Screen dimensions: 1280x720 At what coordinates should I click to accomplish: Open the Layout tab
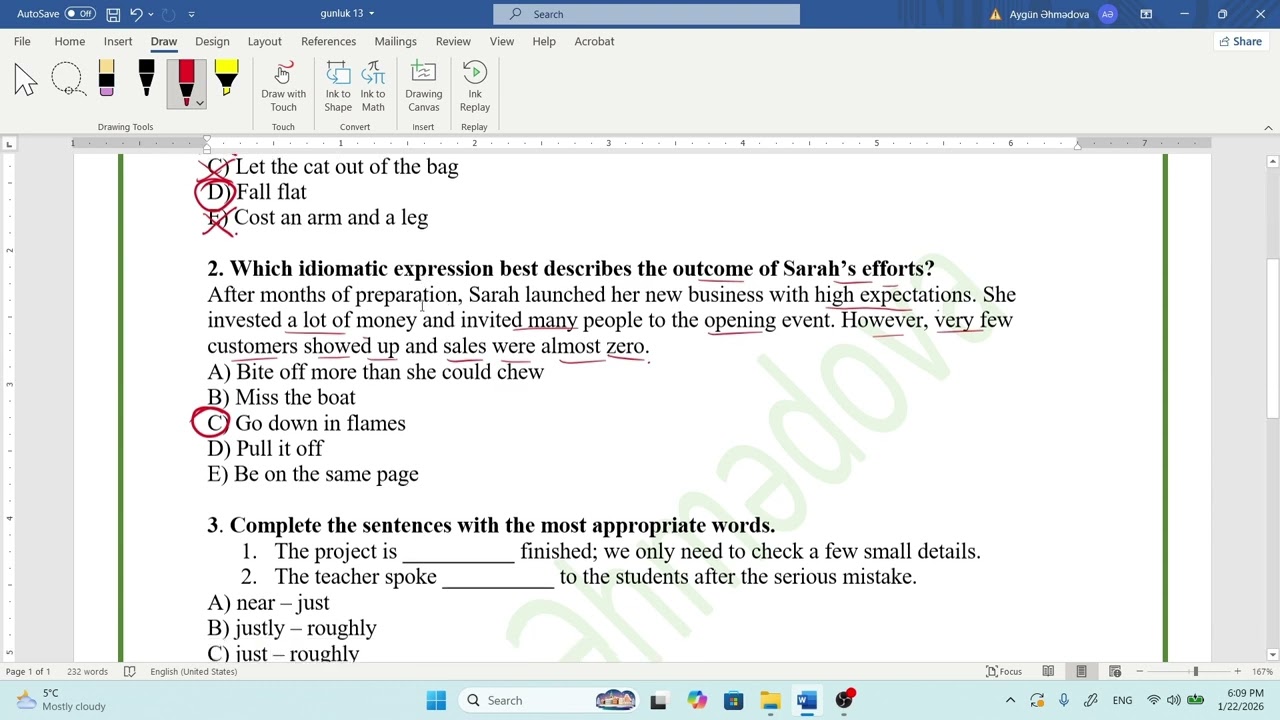pos(264,41)
